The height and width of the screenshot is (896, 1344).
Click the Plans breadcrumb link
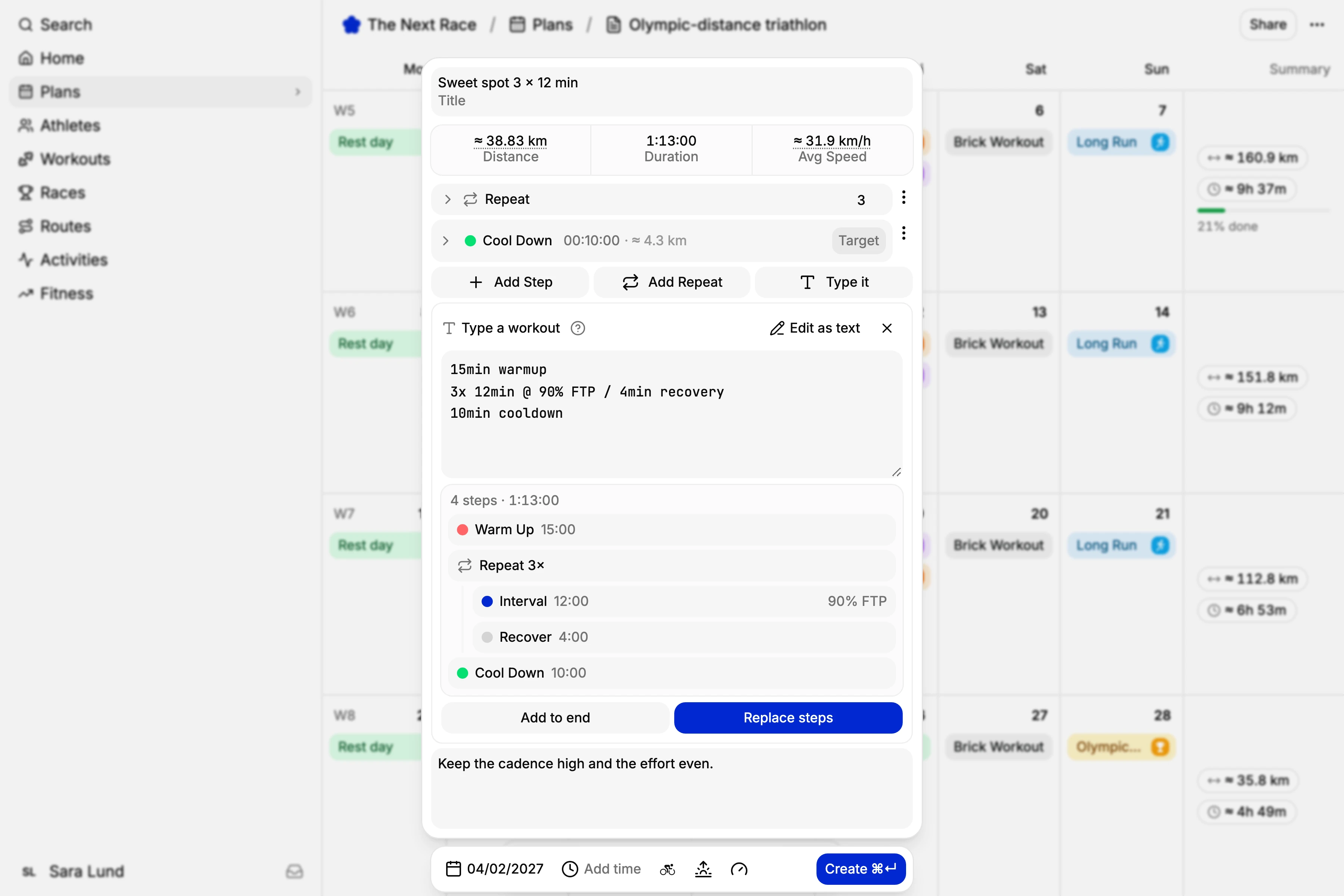[x=541, y=25]
